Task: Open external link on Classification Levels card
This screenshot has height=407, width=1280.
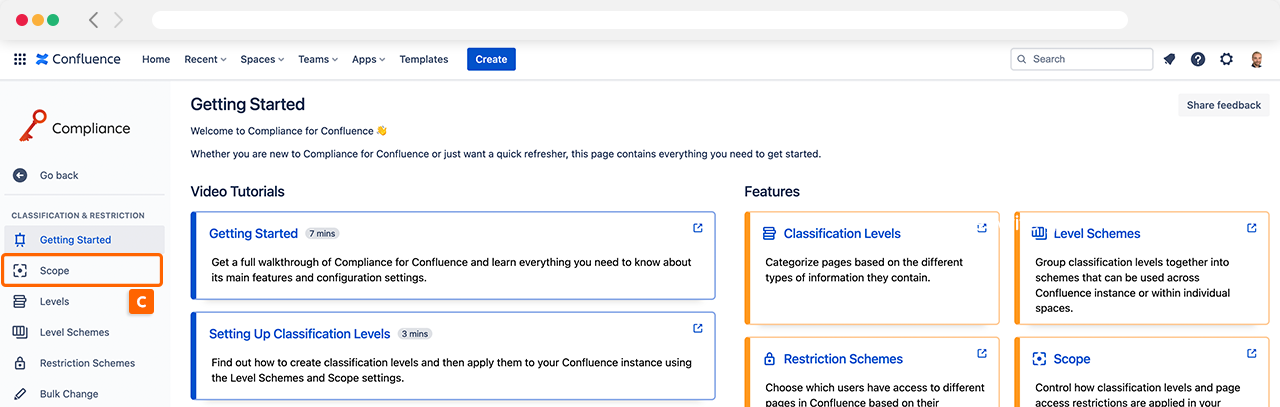Action: 982,228
